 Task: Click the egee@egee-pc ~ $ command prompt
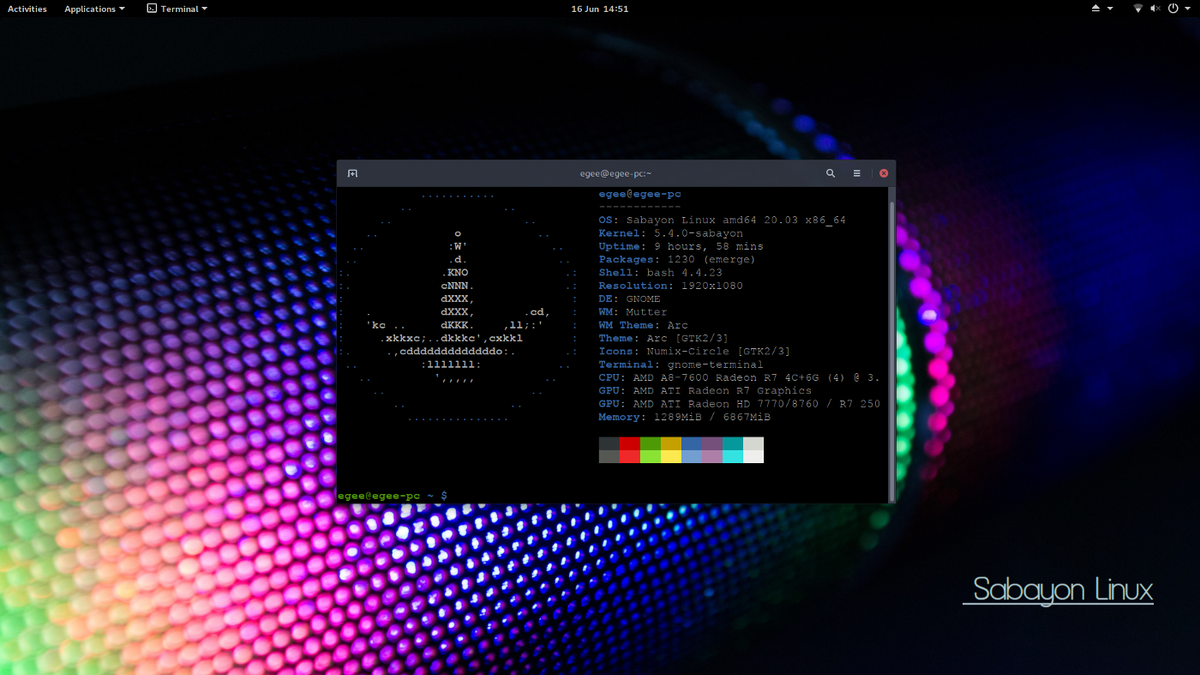pyautogui.click(x=392, y=495)
